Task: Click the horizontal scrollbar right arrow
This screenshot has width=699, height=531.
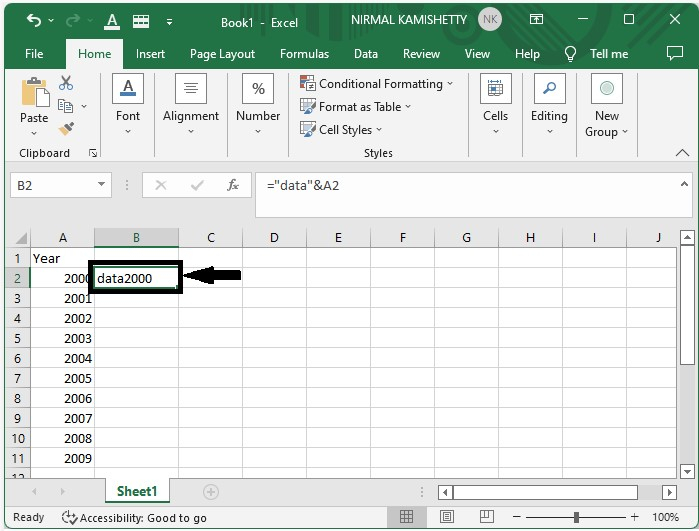Action: pos(669,492)
